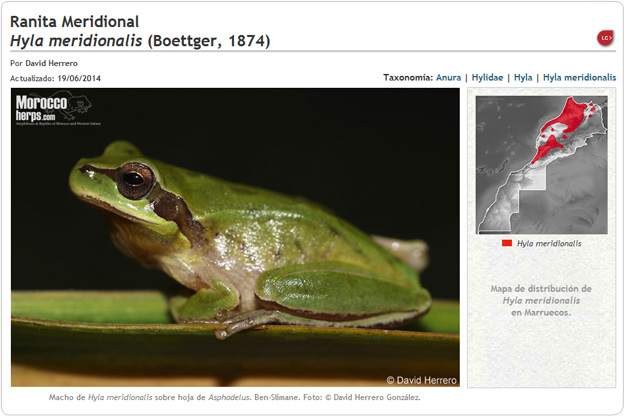
Task: Click the red LC conservation status badge
Action: coord(605,38)
